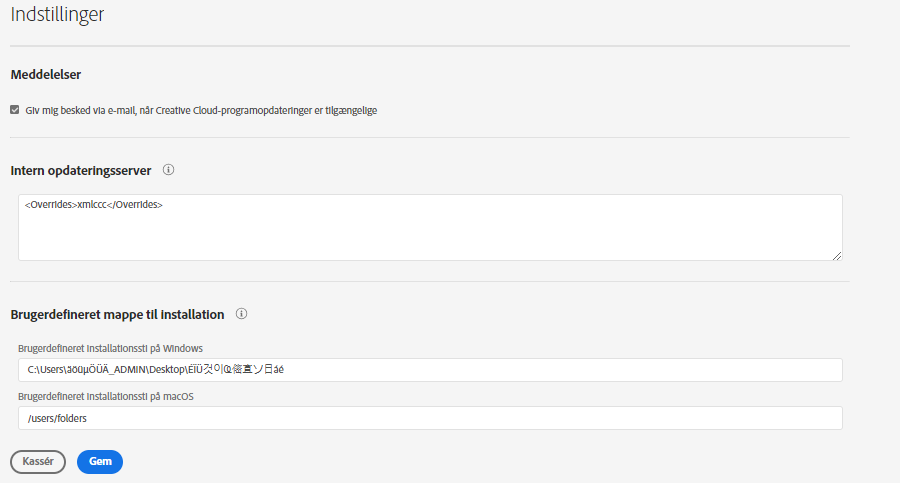This screenshot has width=900, height=483.
Task: Click the Indstillinger page heading
Action: tap(58, 15)
